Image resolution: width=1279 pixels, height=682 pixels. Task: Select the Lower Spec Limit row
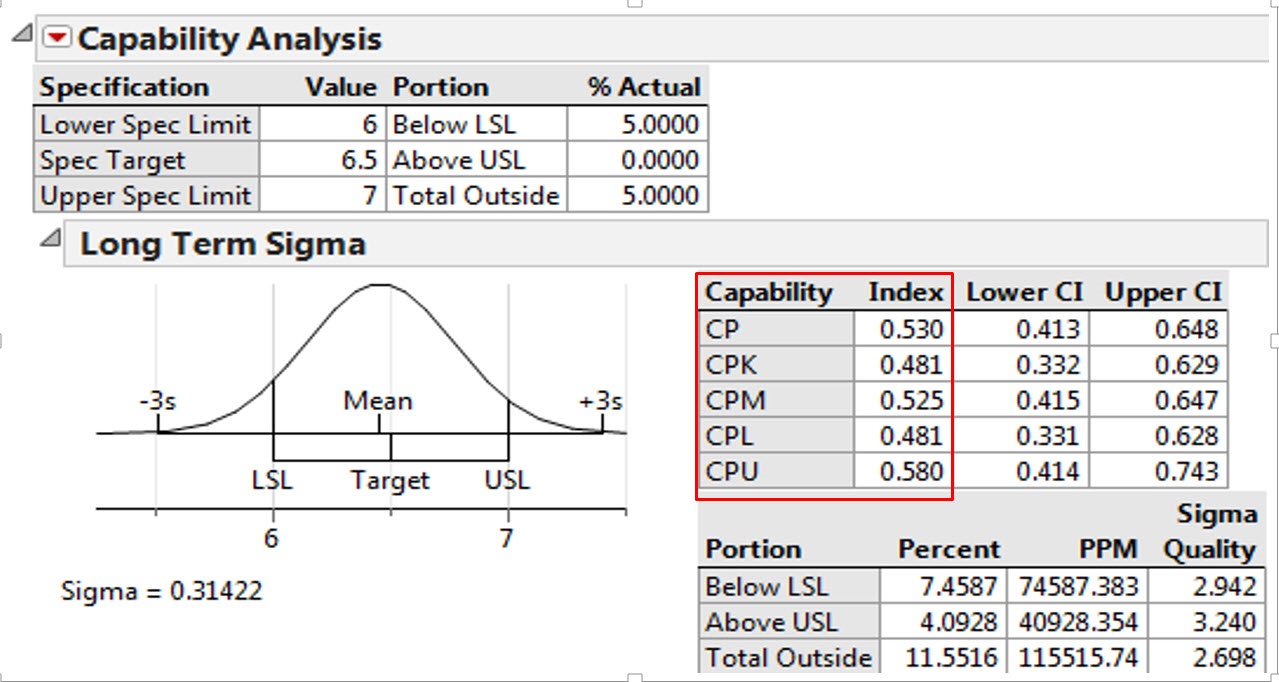pos(146,124)
